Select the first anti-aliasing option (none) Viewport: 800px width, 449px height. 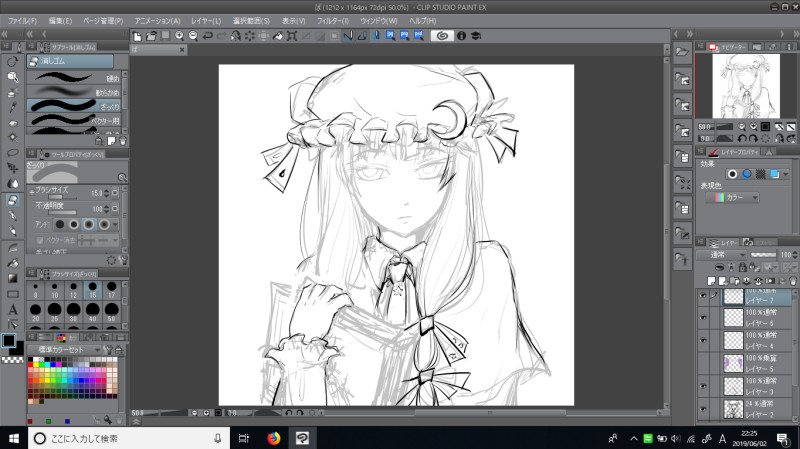[x=60, y=224]
